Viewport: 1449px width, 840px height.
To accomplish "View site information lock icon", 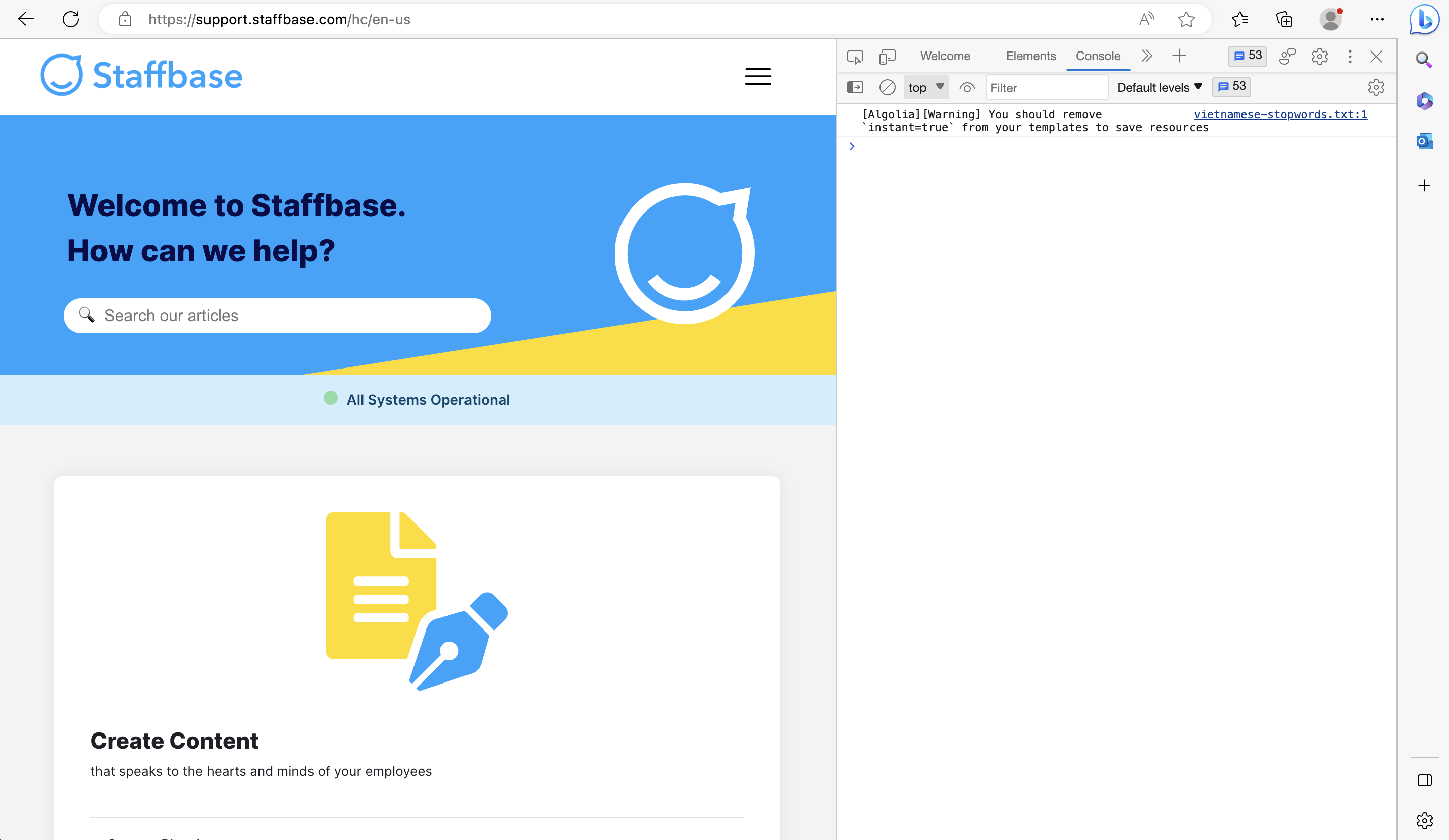I will click(x=125, y=19).
